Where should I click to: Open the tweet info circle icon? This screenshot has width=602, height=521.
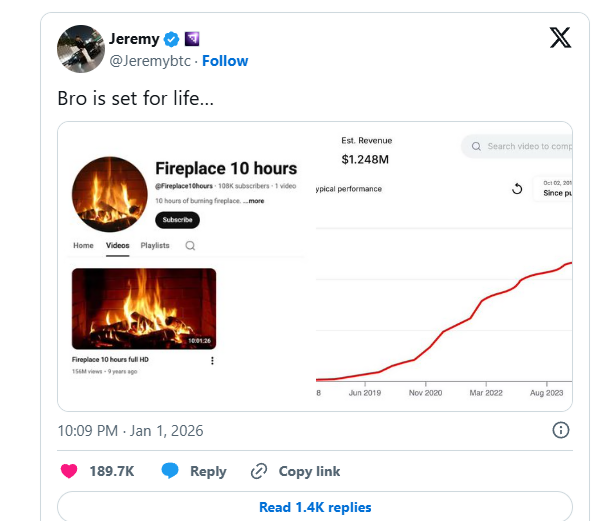[x=561, y=430]
